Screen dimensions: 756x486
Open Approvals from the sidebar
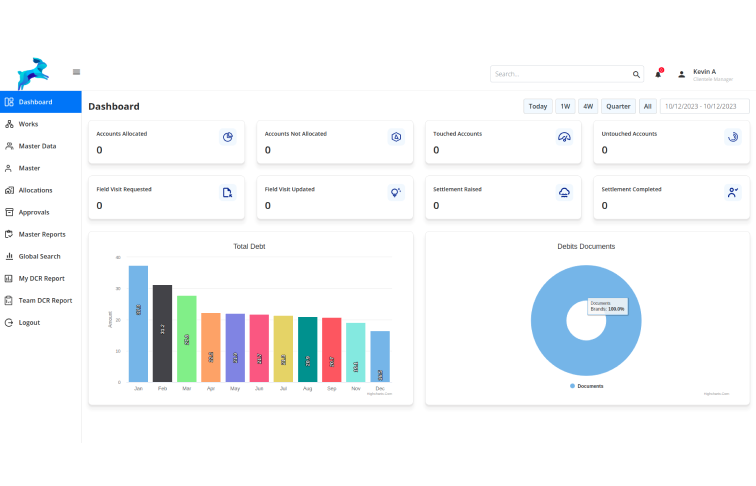(x=33, y=212)
